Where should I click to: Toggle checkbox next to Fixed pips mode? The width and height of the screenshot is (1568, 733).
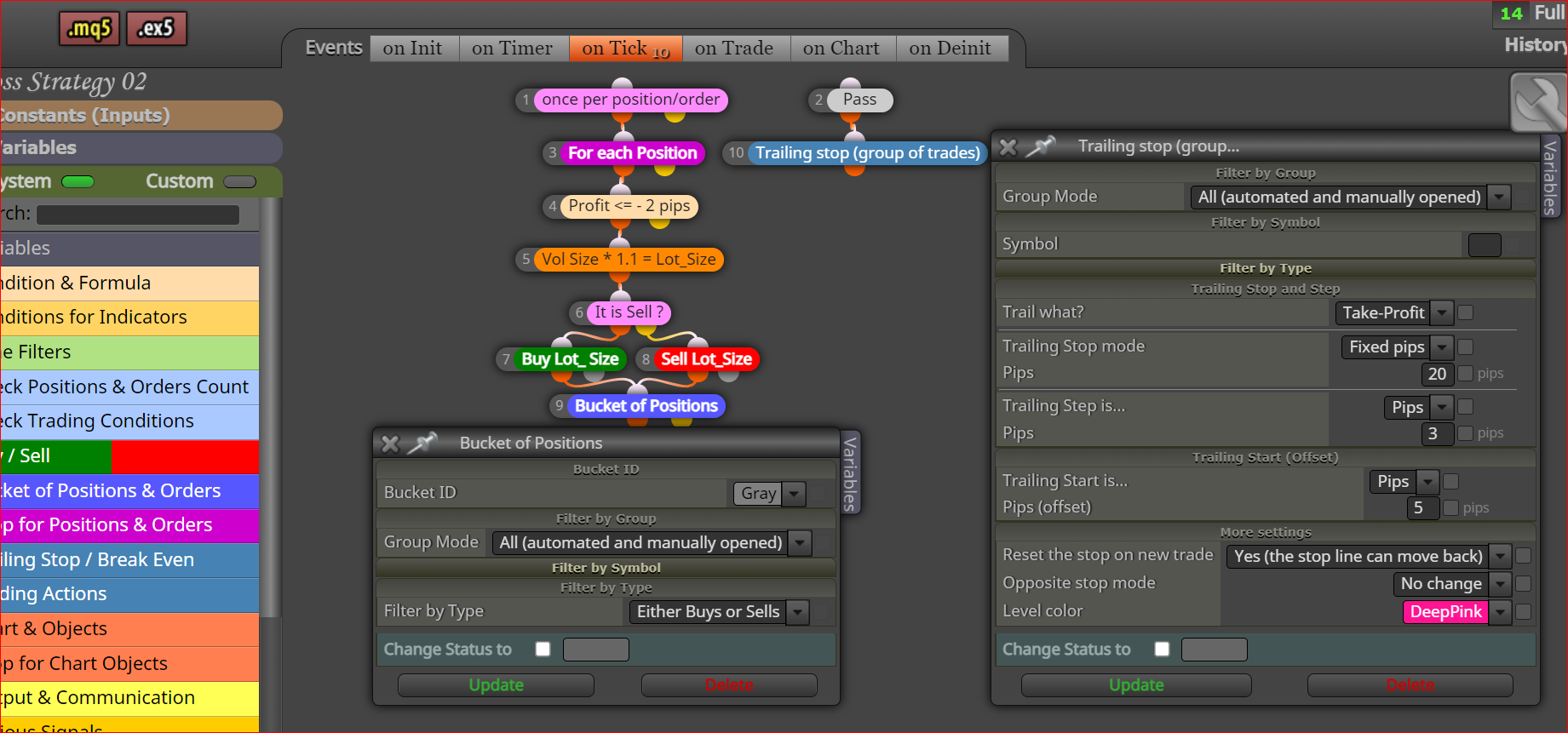point(1466,346)
